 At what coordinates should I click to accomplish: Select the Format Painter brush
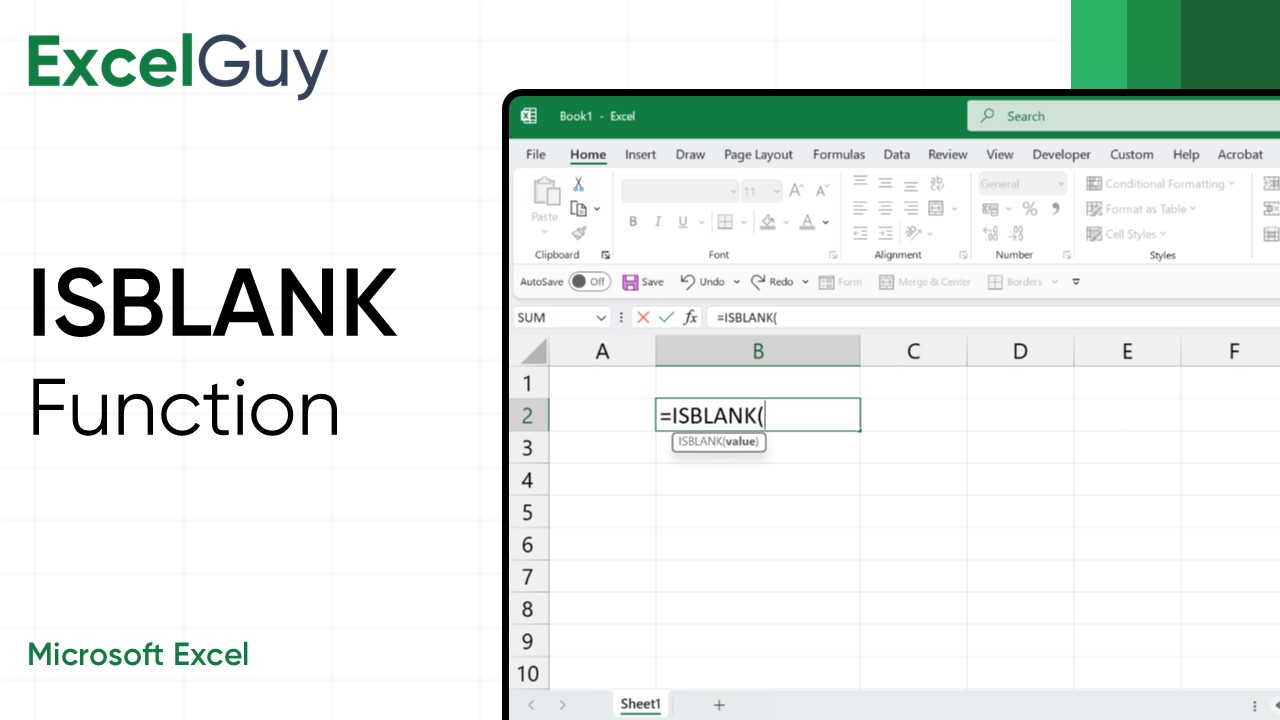578,232
